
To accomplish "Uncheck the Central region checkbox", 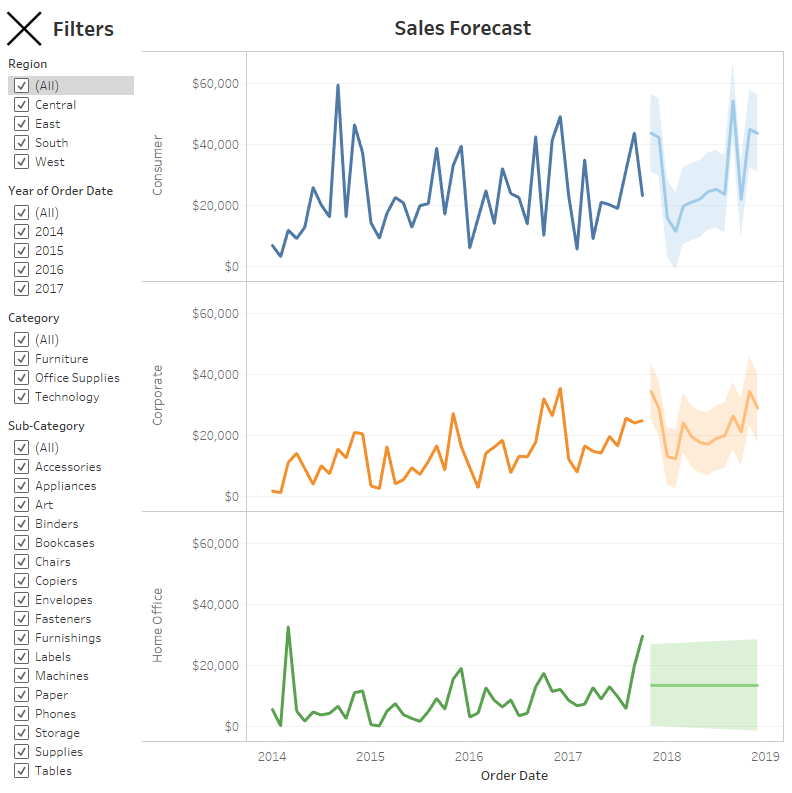I will click(21, 105).
